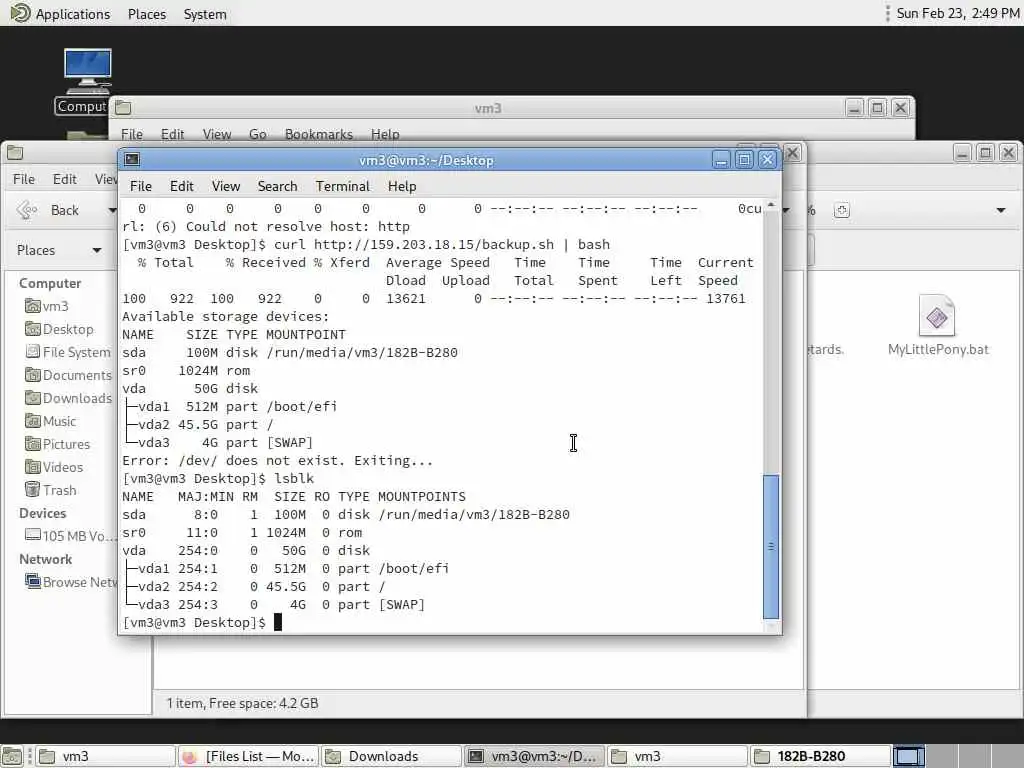Switch to Downloads taskbar window

[x=391, y=756]
